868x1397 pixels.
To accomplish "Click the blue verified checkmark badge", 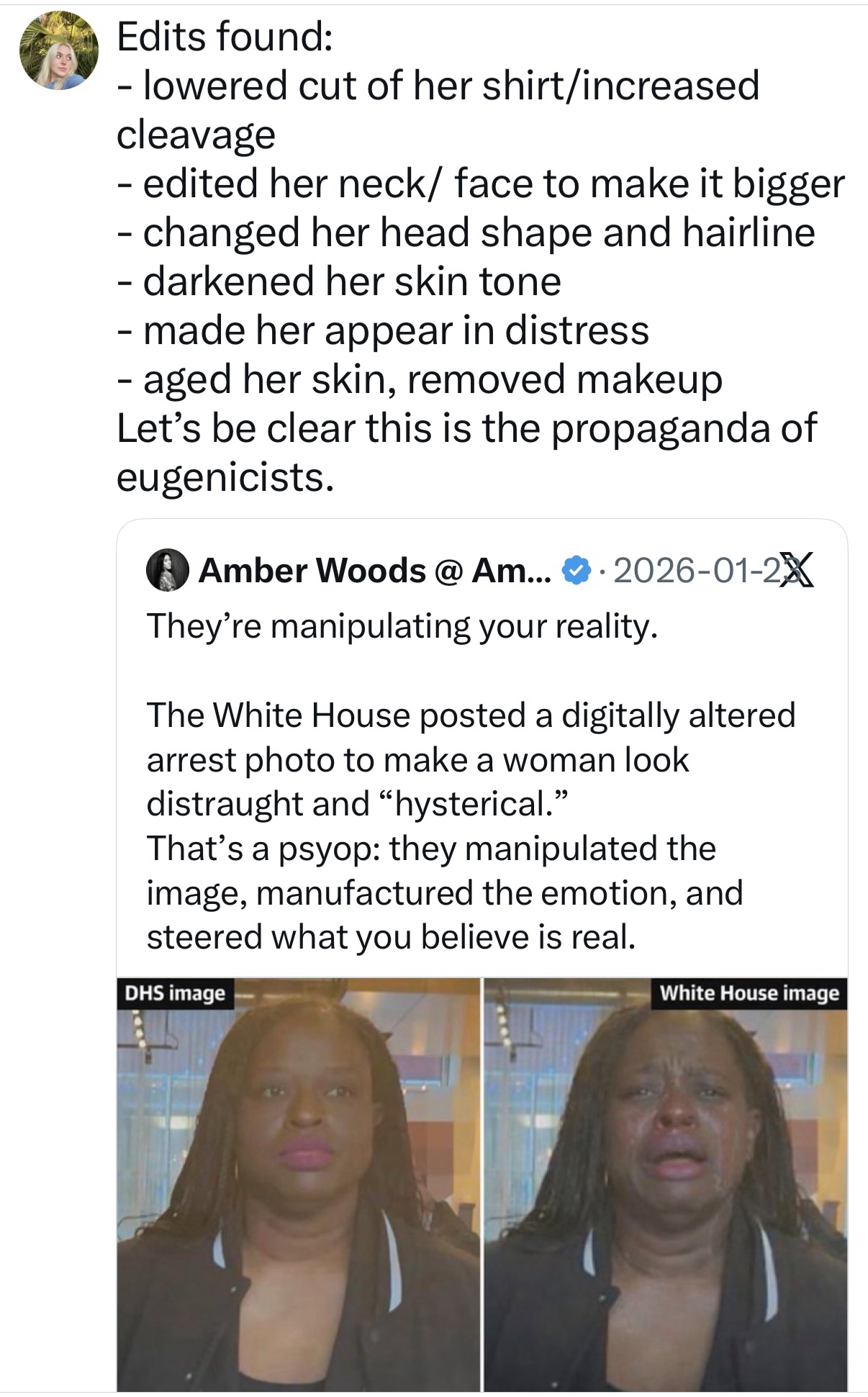I will pos(575,571).
